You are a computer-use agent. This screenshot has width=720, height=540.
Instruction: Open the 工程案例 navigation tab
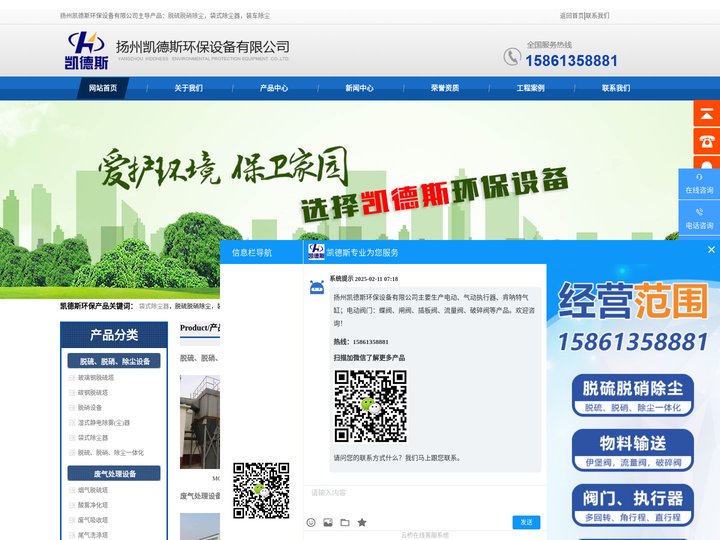coord(530,88)
